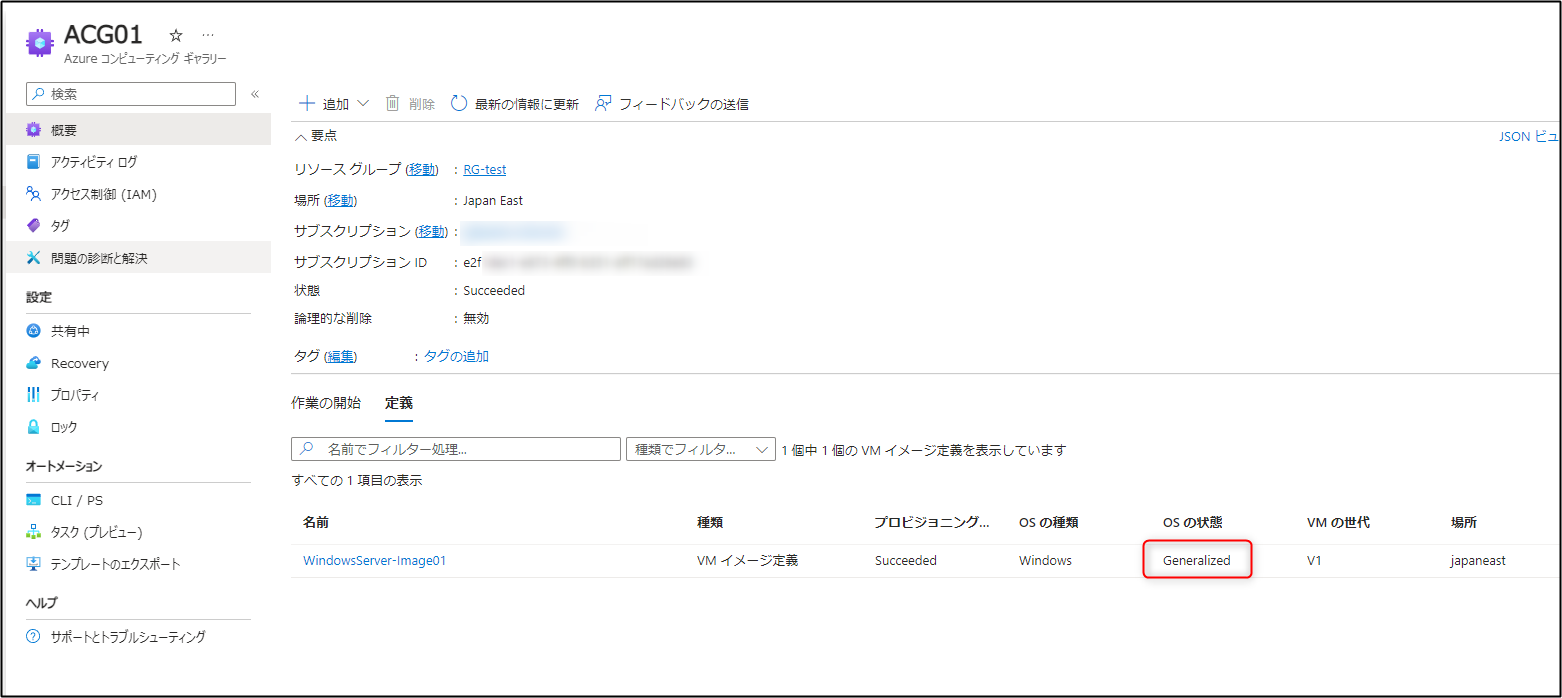Click 最新の情報に更新 refresh button
The height and width of the screenshot is (698, 1562).
coord(515,104)
